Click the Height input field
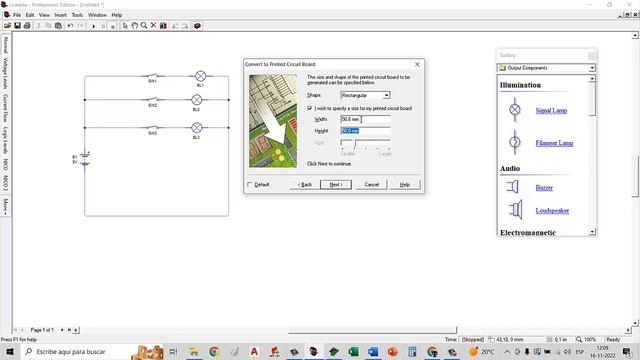Viewport: 640px width, 360px height. (365, 131)
